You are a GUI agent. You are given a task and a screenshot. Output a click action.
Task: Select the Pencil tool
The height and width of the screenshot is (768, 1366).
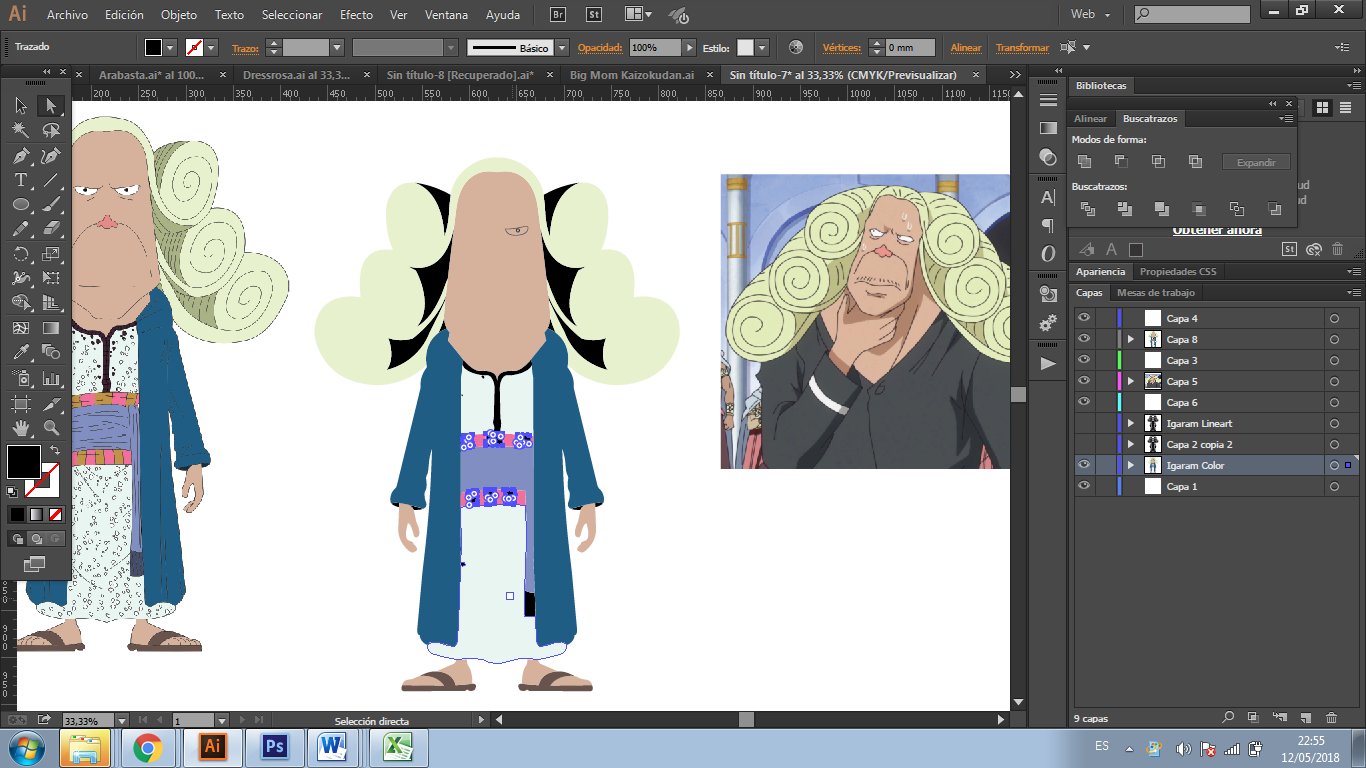(20, 229)
